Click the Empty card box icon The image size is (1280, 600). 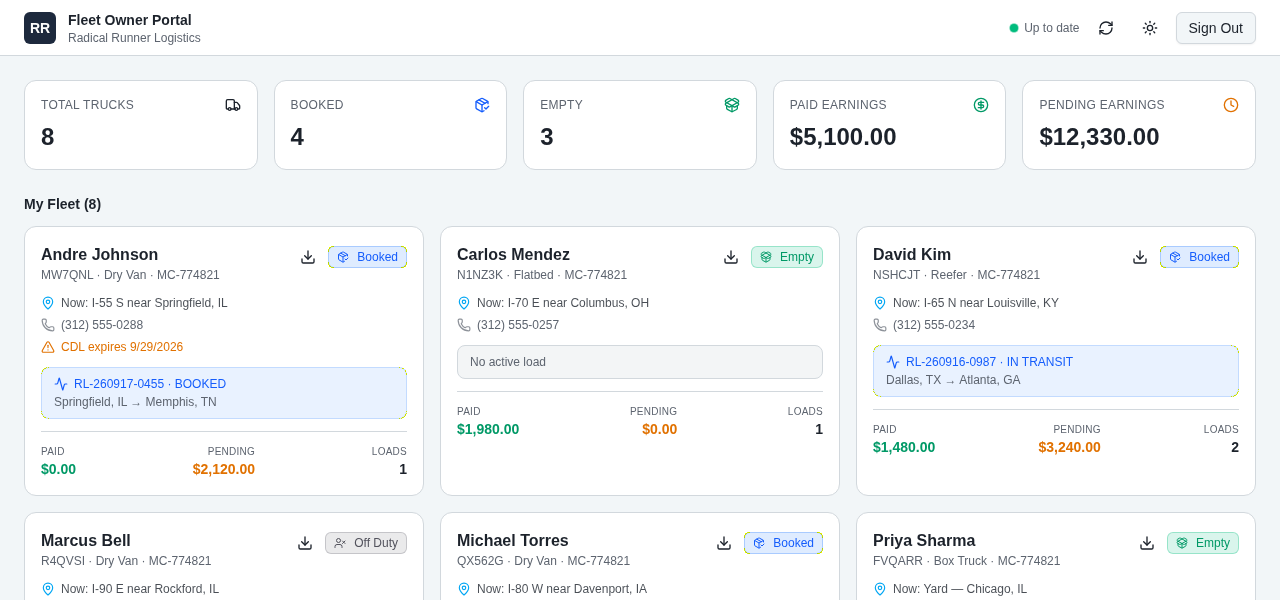732,105
